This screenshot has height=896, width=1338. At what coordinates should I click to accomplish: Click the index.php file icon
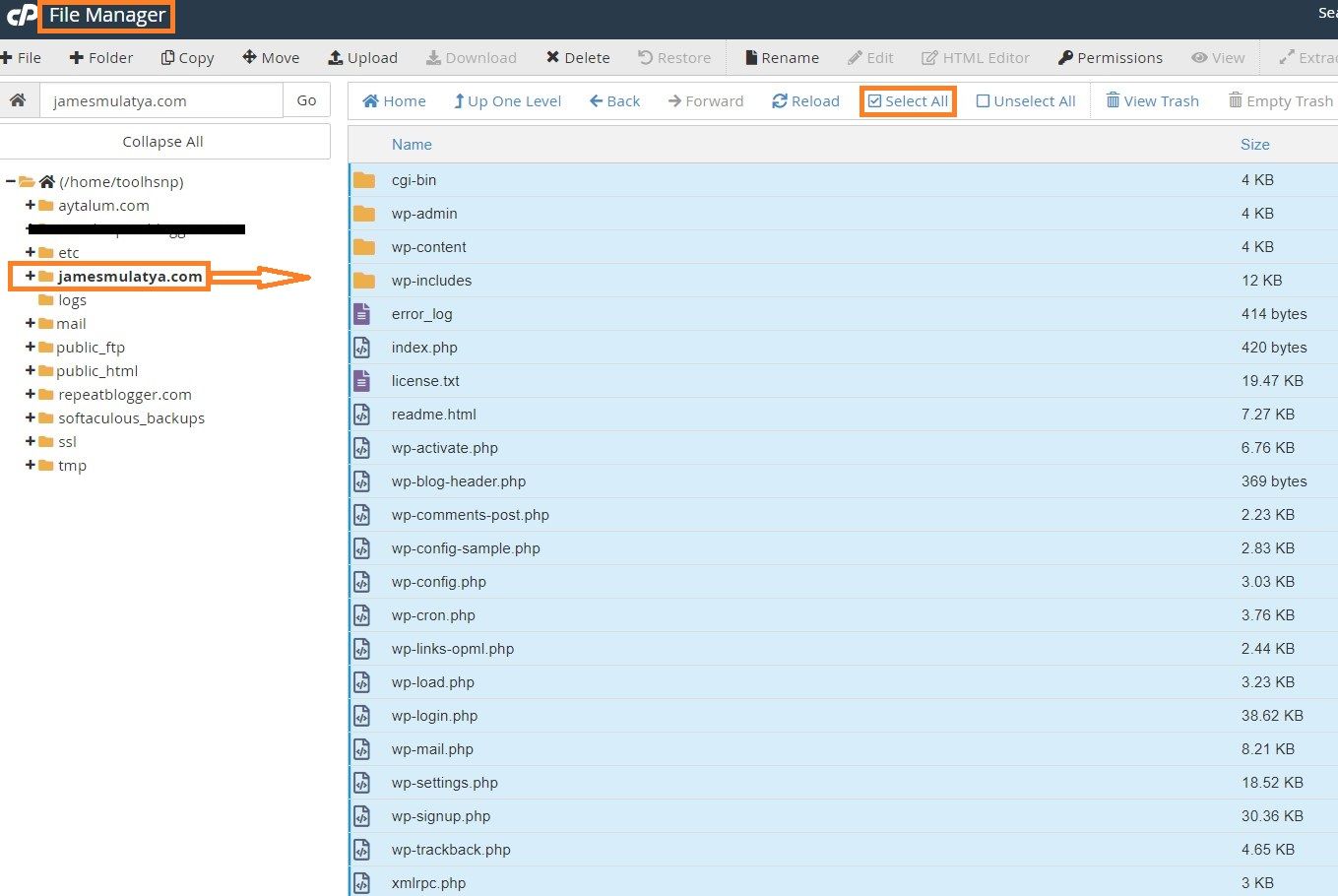[362, 348]
